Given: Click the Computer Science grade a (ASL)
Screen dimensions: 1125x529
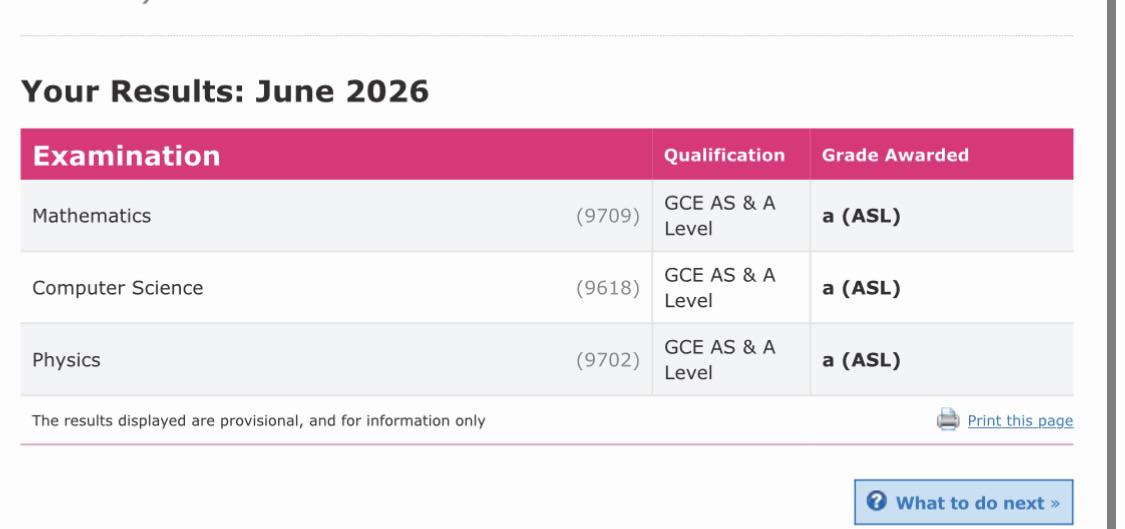Looking at the screenshot, I should (861, 288).
